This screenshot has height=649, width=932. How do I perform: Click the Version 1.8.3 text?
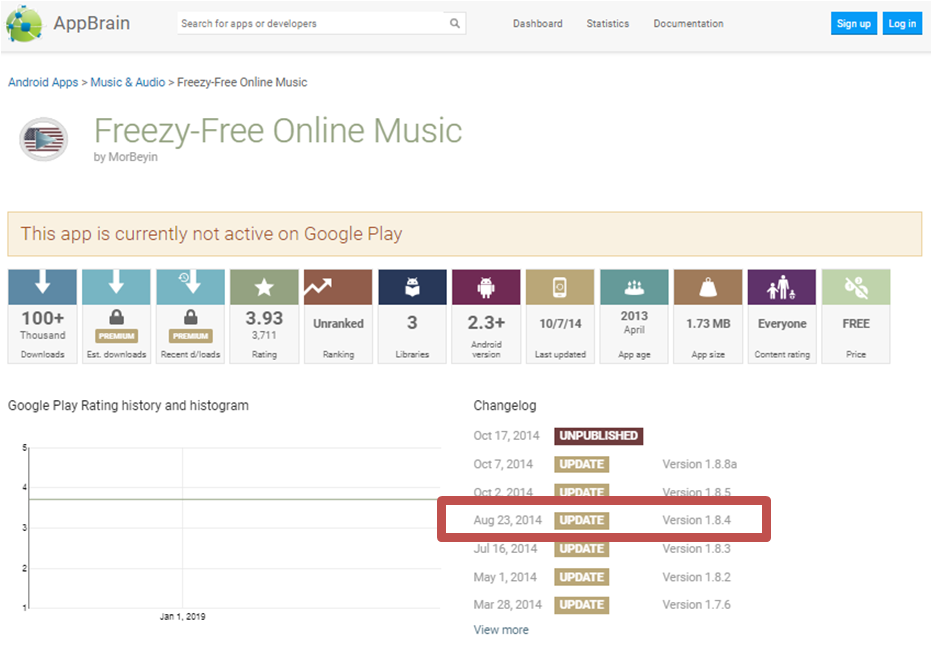coord(697,549)
